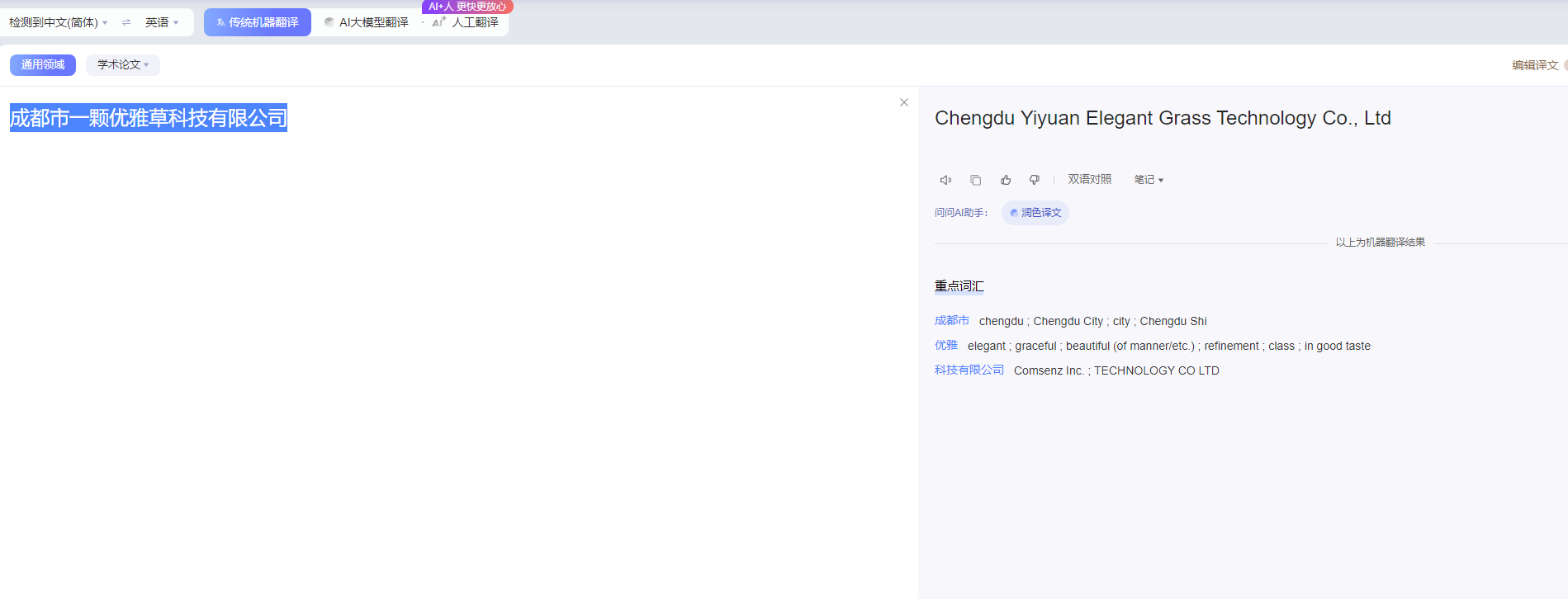Clear the source text with X icon
This screenshot has width=1568, height=599.
(x=904, y=102)
